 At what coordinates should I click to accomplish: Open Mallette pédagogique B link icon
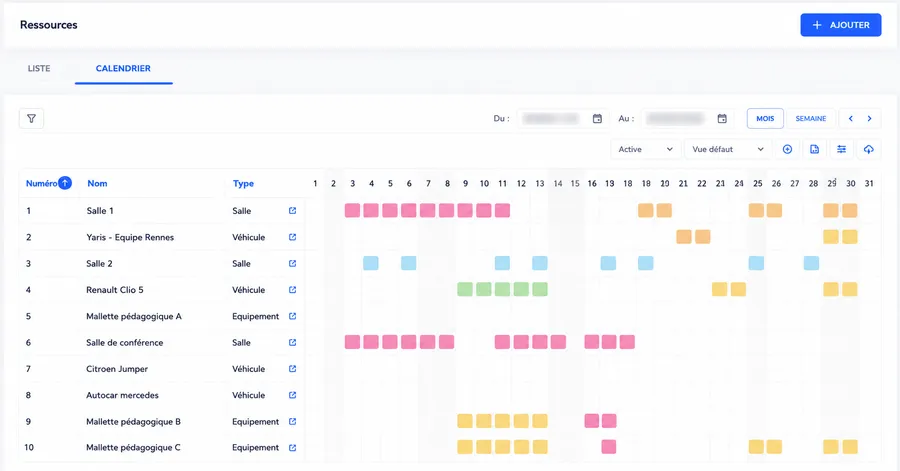tap(292, 422)
